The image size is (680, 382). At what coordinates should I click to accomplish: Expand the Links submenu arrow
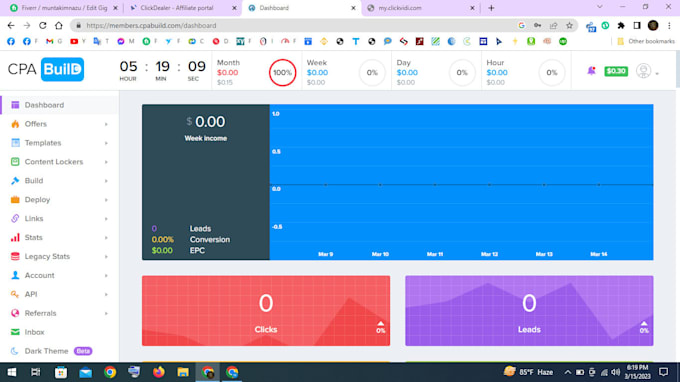point(106,219)
